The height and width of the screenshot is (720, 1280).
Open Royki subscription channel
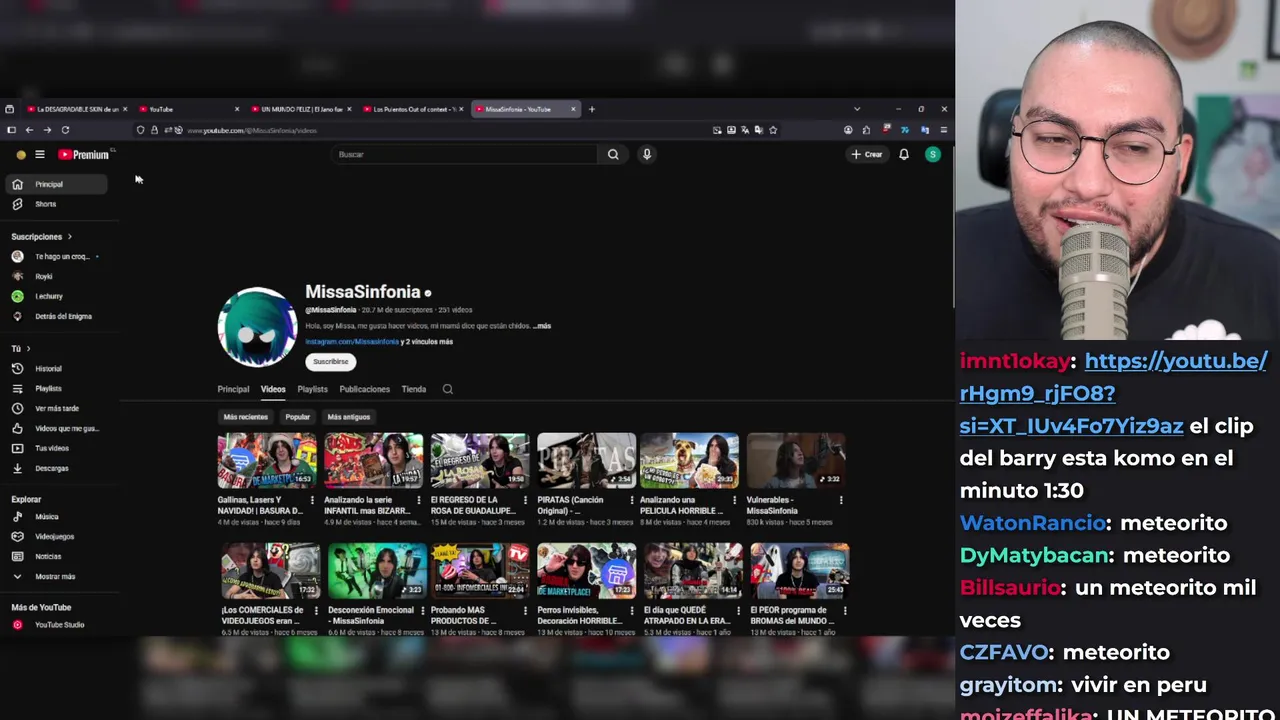coord(58,277)
